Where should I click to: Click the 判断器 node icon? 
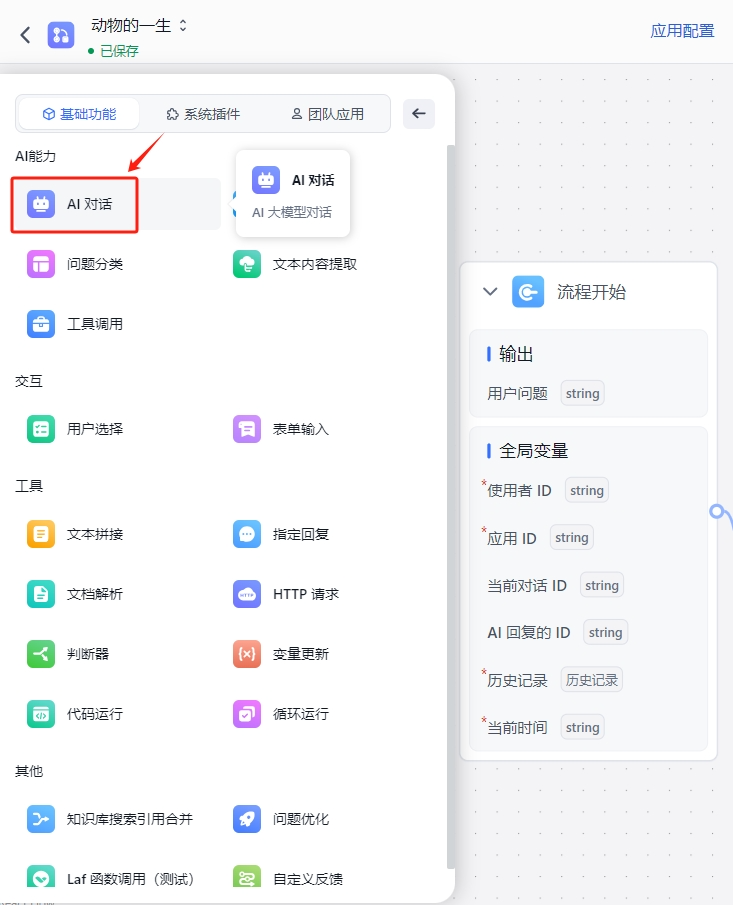click(x=41, y=655)
